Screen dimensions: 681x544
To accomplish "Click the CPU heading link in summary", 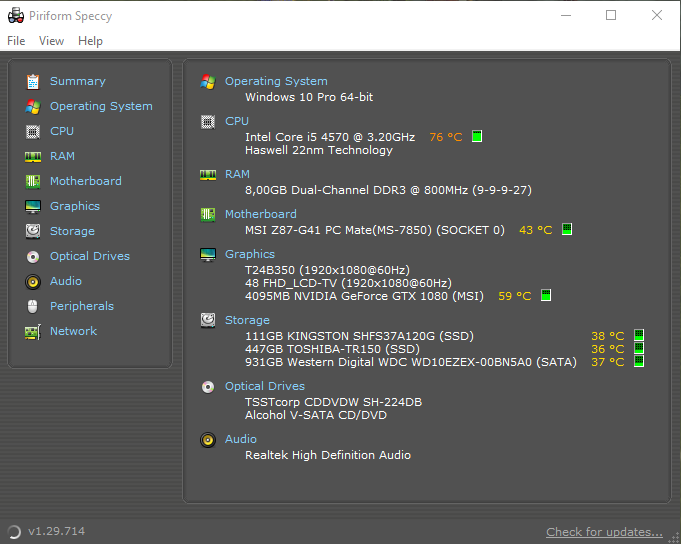I will point(237,121).
